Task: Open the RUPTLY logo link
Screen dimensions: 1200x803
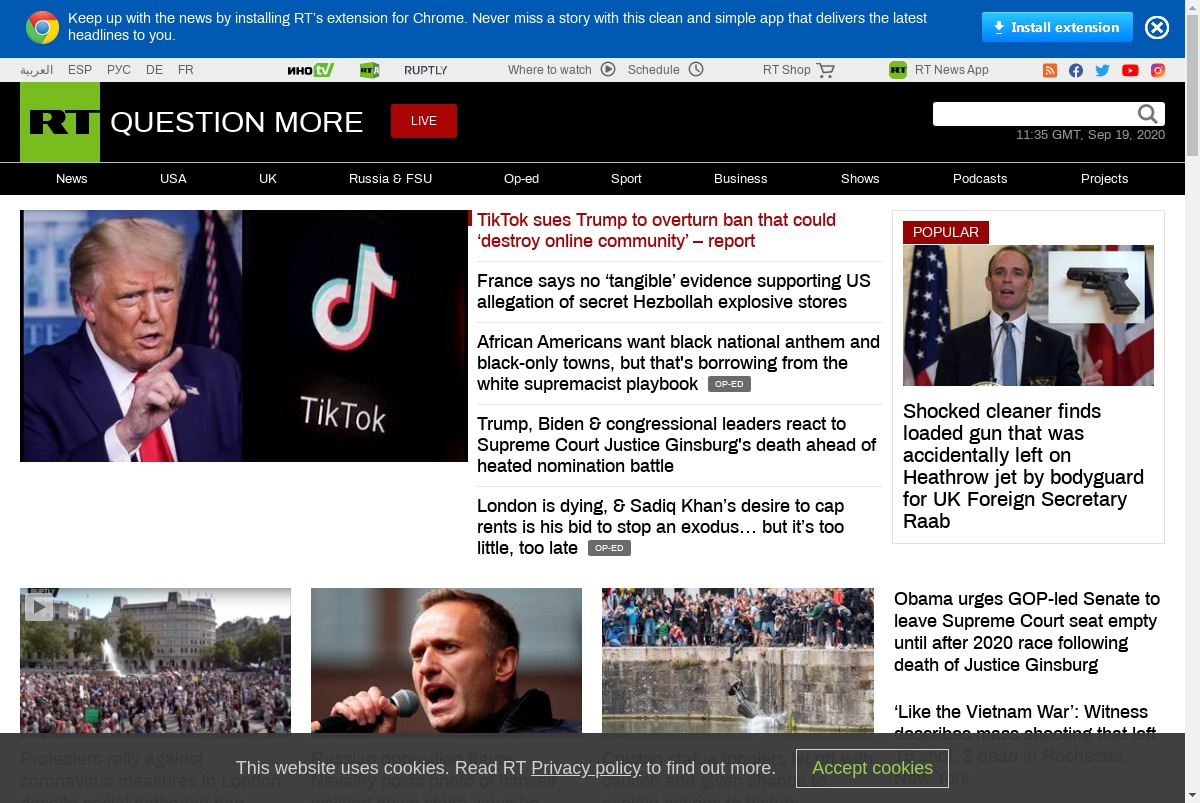Action: pos(426,70)
